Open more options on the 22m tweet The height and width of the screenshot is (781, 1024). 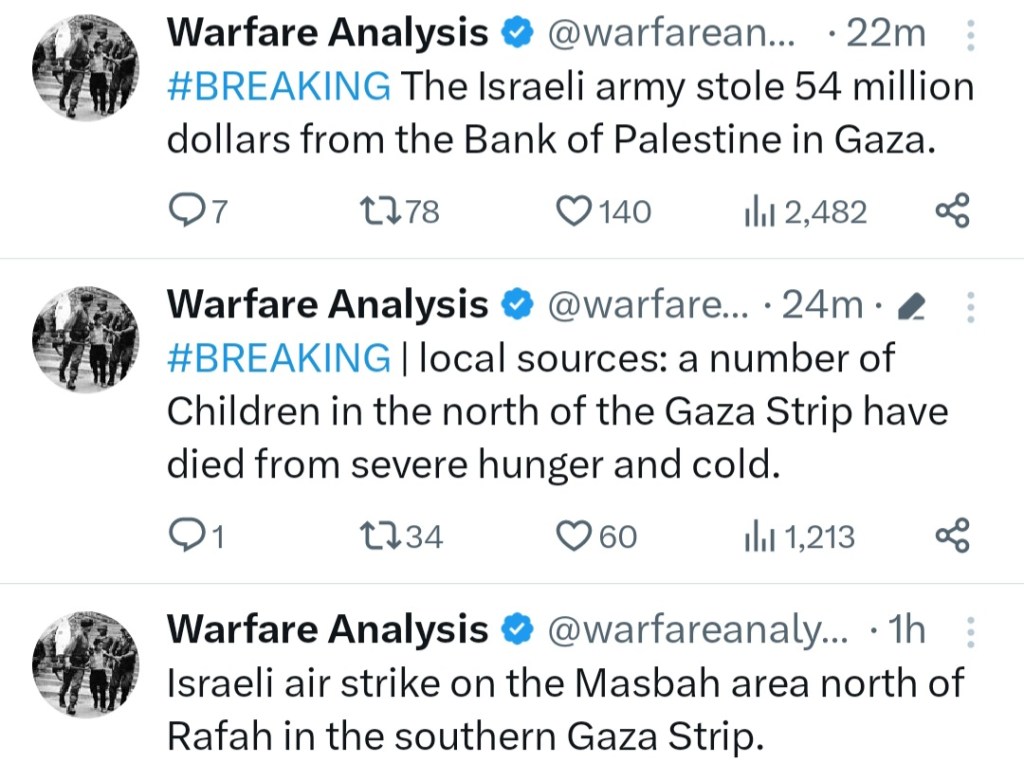tap(969, 37)
